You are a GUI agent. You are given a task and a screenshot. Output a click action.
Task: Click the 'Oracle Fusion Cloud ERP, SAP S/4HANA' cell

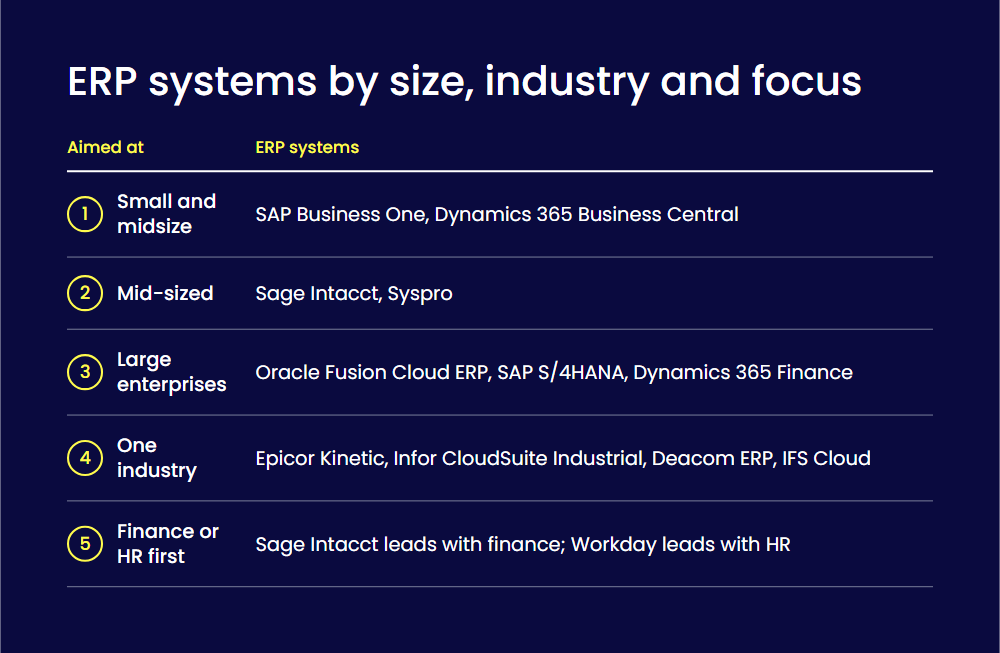(554, 372)
